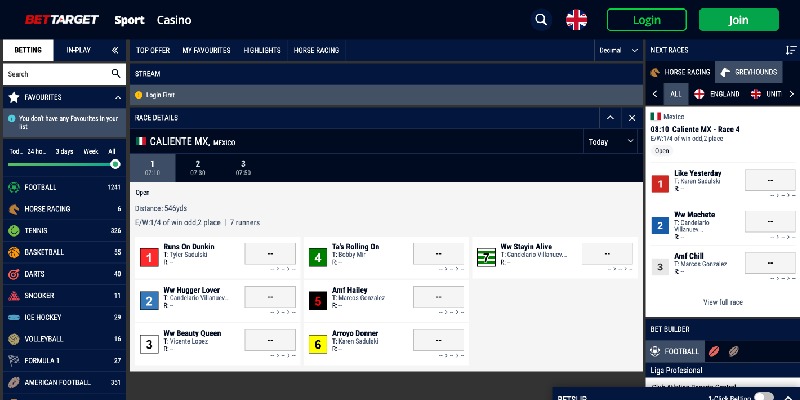Screen dimensions: 800x400
Task: Collapse the Favourites section
Action: (x=118, y=97)
